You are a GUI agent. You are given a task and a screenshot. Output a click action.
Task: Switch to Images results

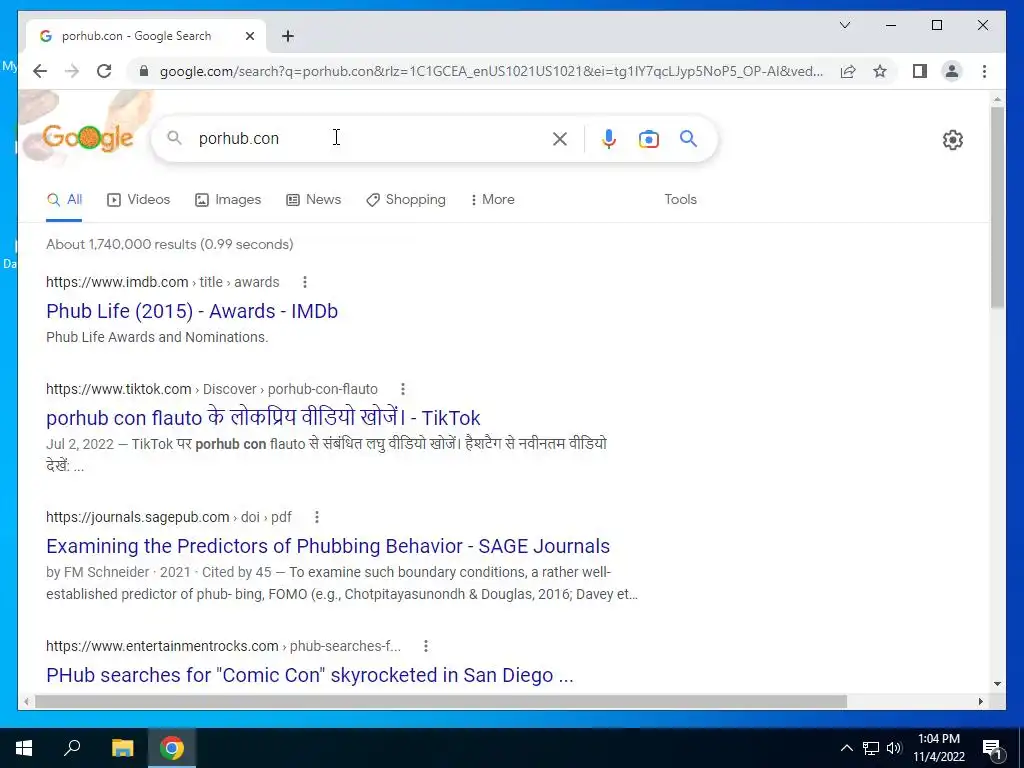pyautogui.click(x=228, y=200)
